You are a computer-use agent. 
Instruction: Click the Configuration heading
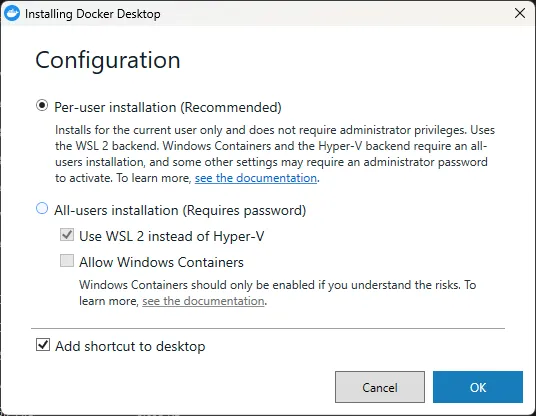click(108, 61)
